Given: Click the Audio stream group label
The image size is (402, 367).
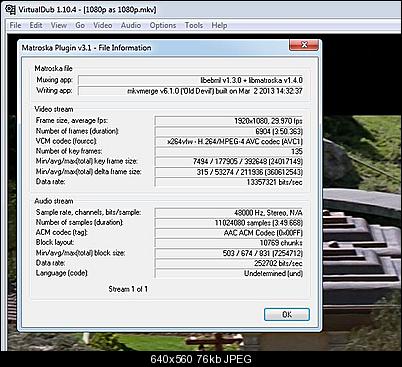Looking at the screenshot, I should click(x=54, y=201).
